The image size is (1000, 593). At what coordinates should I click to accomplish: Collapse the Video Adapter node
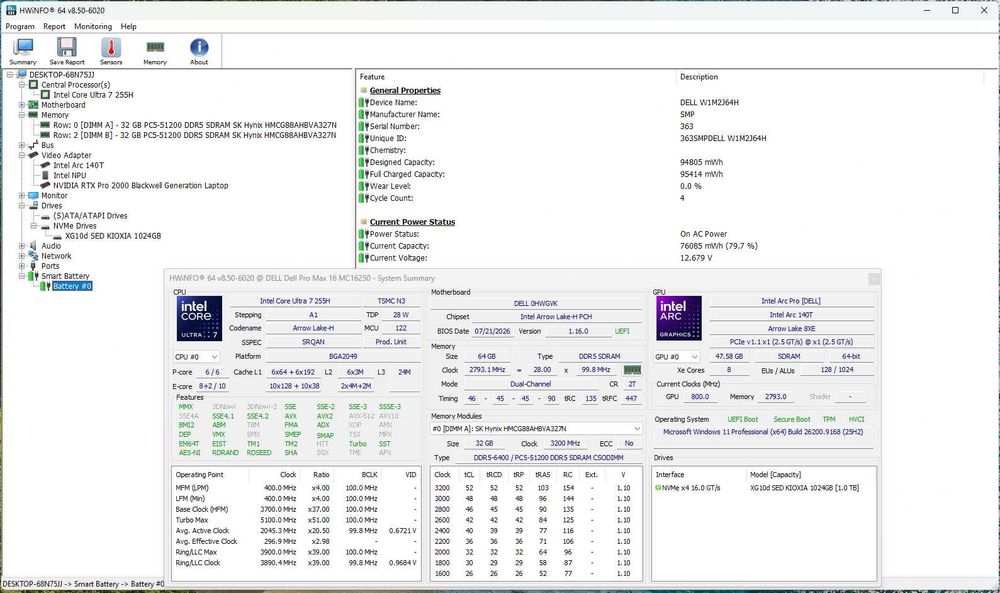22,155
